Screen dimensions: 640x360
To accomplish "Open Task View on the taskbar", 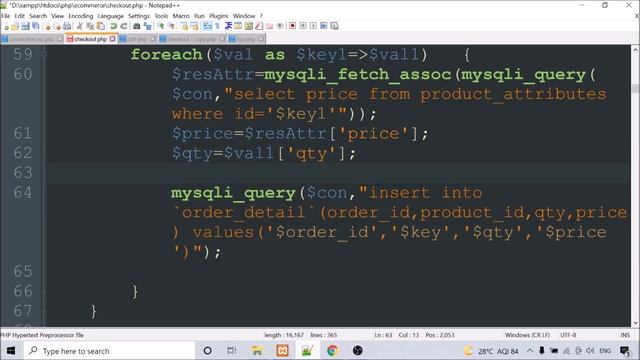I will tap(231, 351).
